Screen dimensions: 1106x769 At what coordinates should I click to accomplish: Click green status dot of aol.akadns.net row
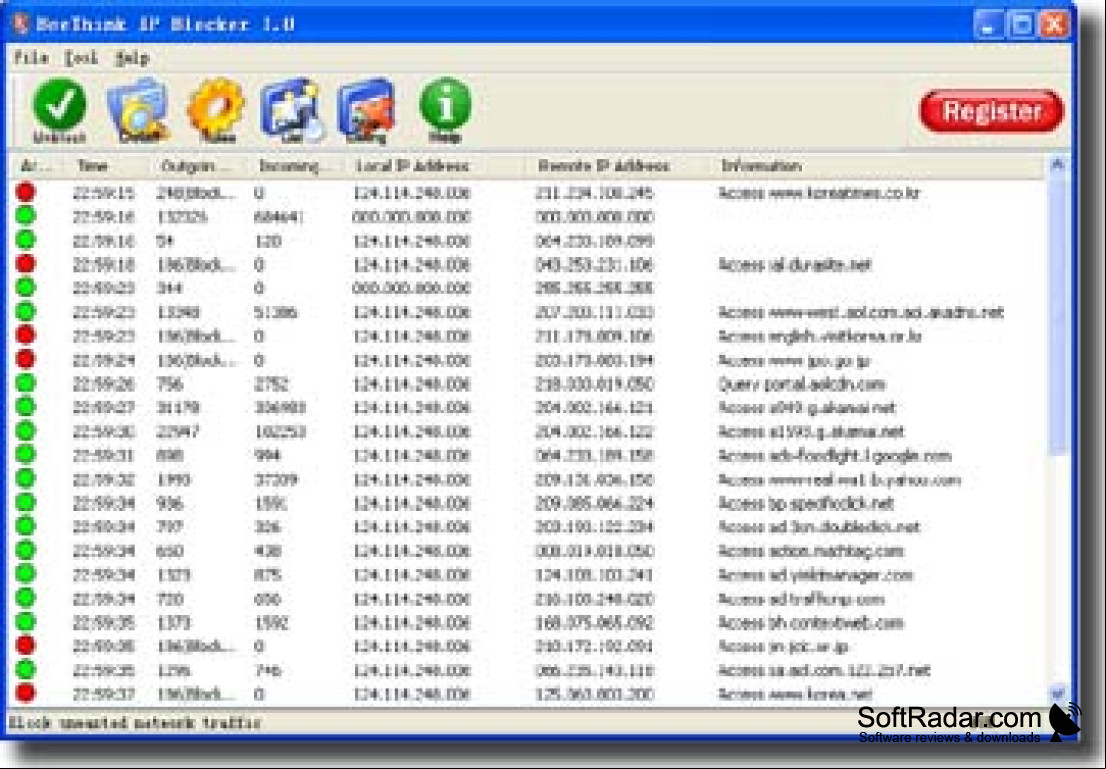point(26,311)
